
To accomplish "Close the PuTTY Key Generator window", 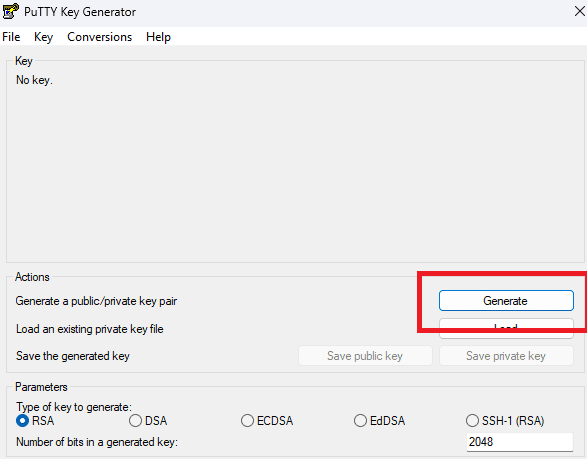I will tap(580, 12).
